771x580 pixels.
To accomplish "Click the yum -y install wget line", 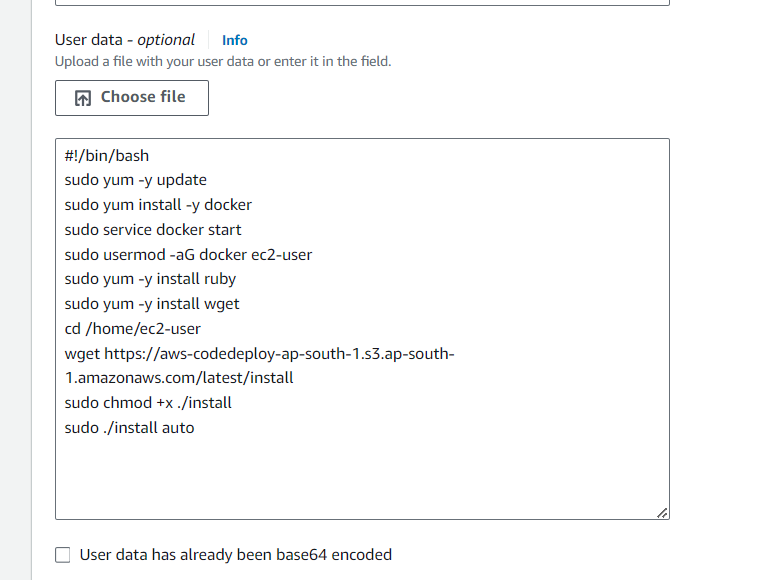I will 152,304.
